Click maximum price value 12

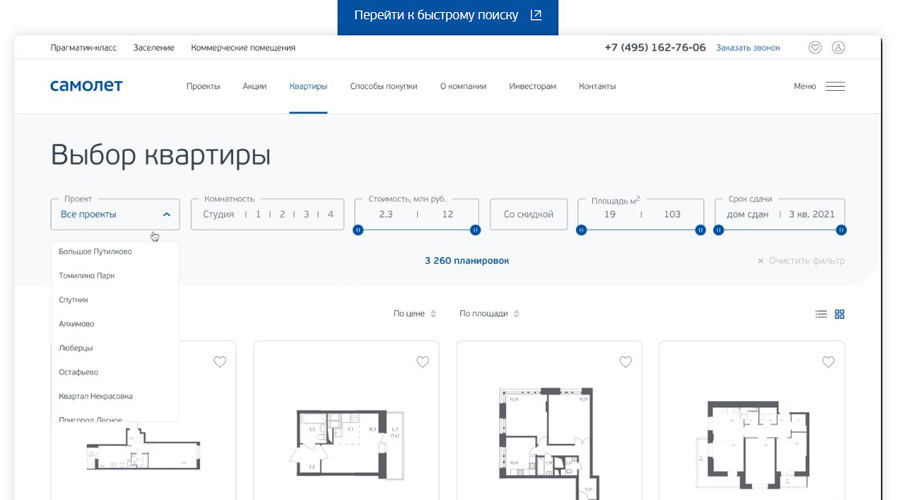[448, 214]
